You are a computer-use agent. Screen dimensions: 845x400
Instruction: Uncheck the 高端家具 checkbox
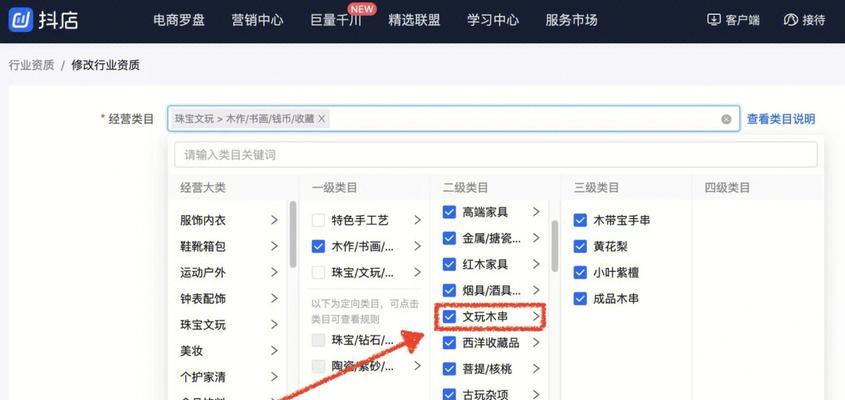(x=449, y=212)
